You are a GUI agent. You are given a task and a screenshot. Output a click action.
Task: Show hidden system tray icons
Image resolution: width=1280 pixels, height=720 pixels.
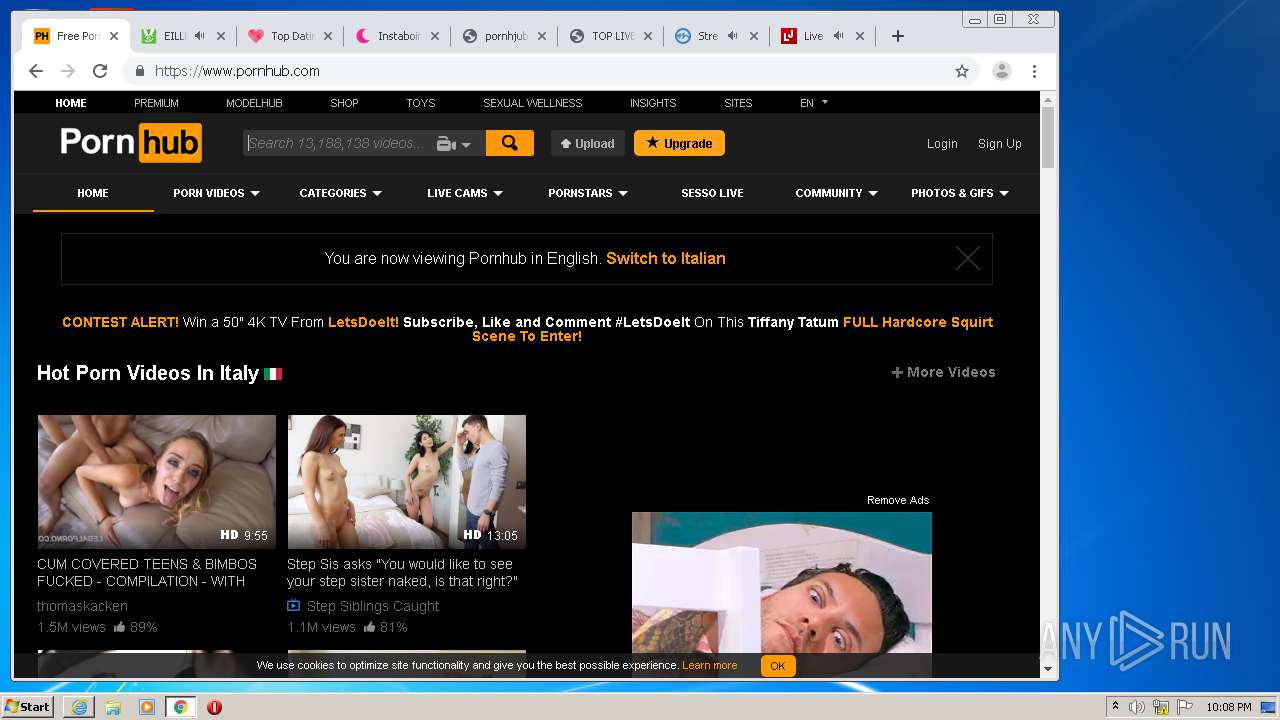point(1115,707)
